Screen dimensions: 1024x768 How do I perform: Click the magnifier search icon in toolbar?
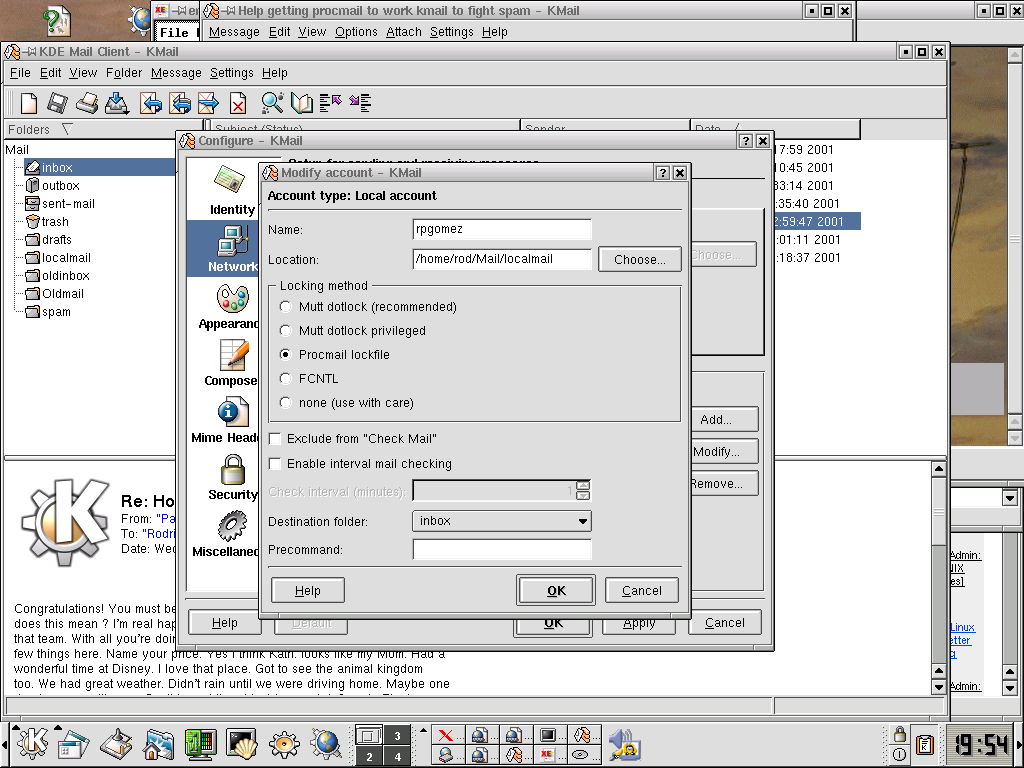[x=272, y=103]
